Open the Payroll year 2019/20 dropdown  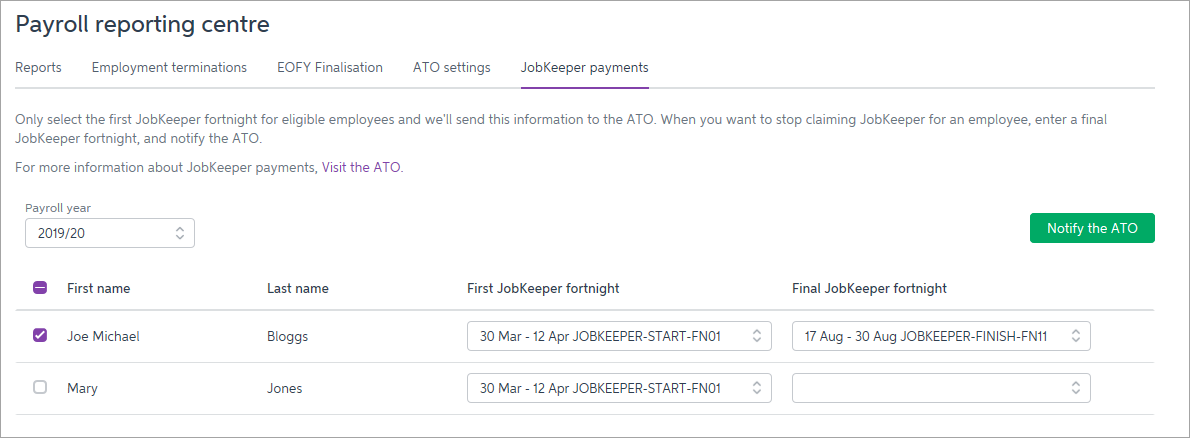tap(110, 233)
